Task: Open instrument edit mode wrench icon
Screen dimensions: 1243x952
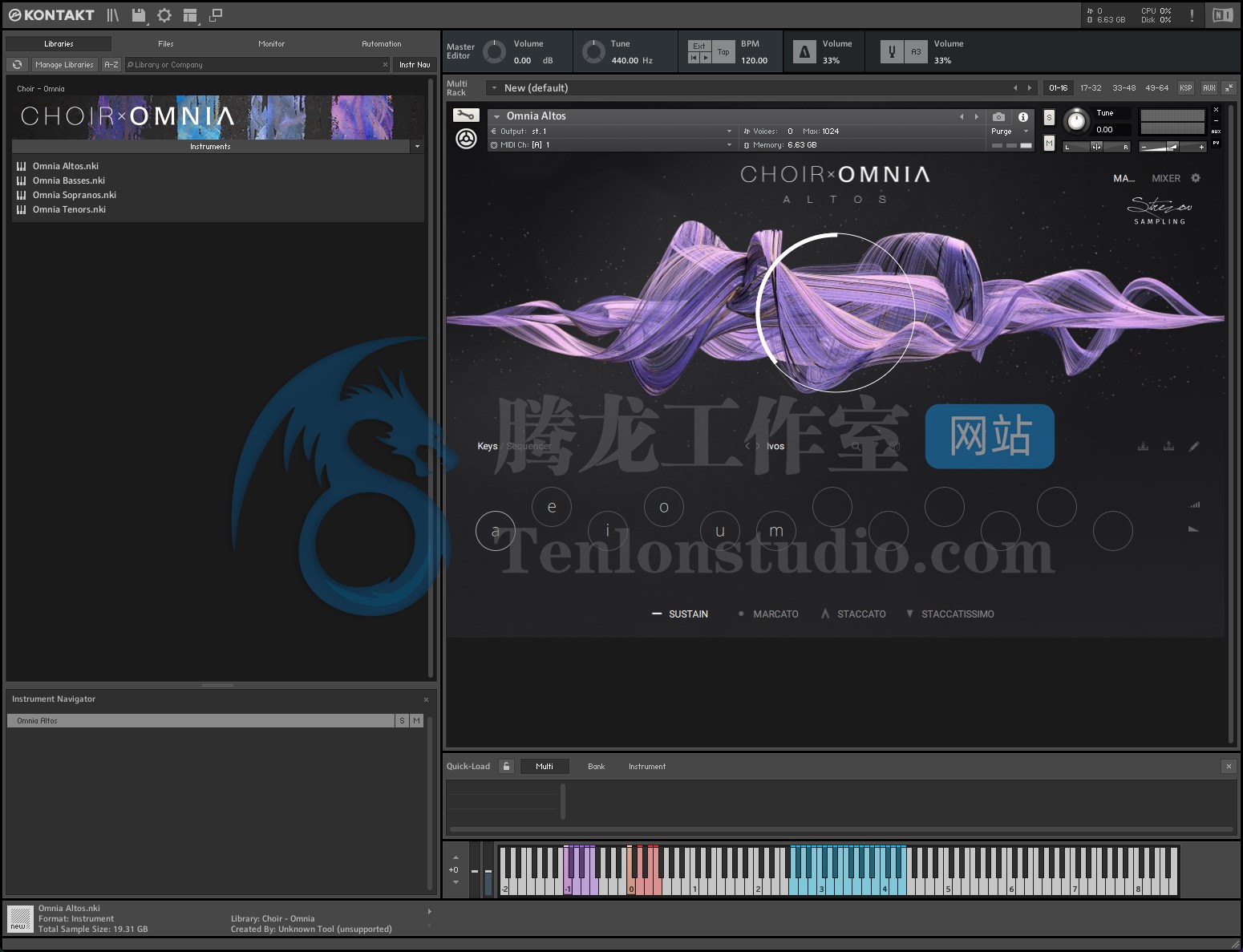Action: [466, 115]
